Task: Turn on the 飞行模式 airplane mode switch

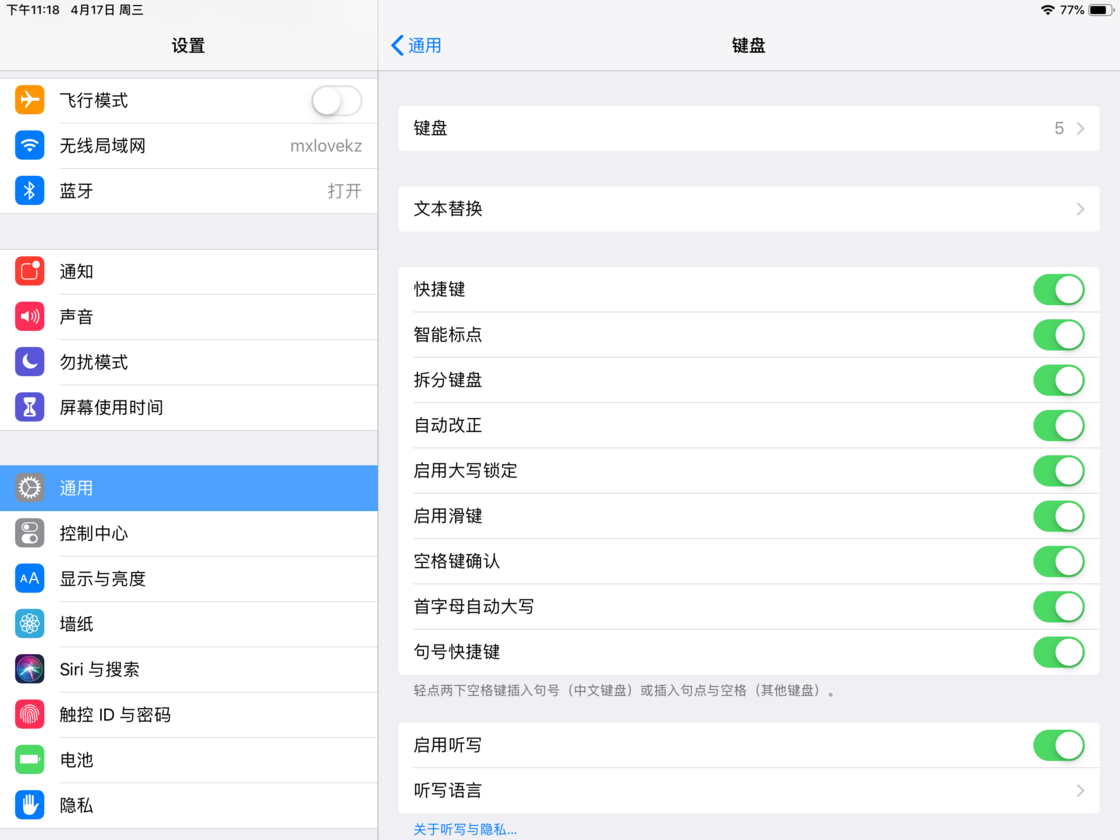Action: [x=336, y=101]
